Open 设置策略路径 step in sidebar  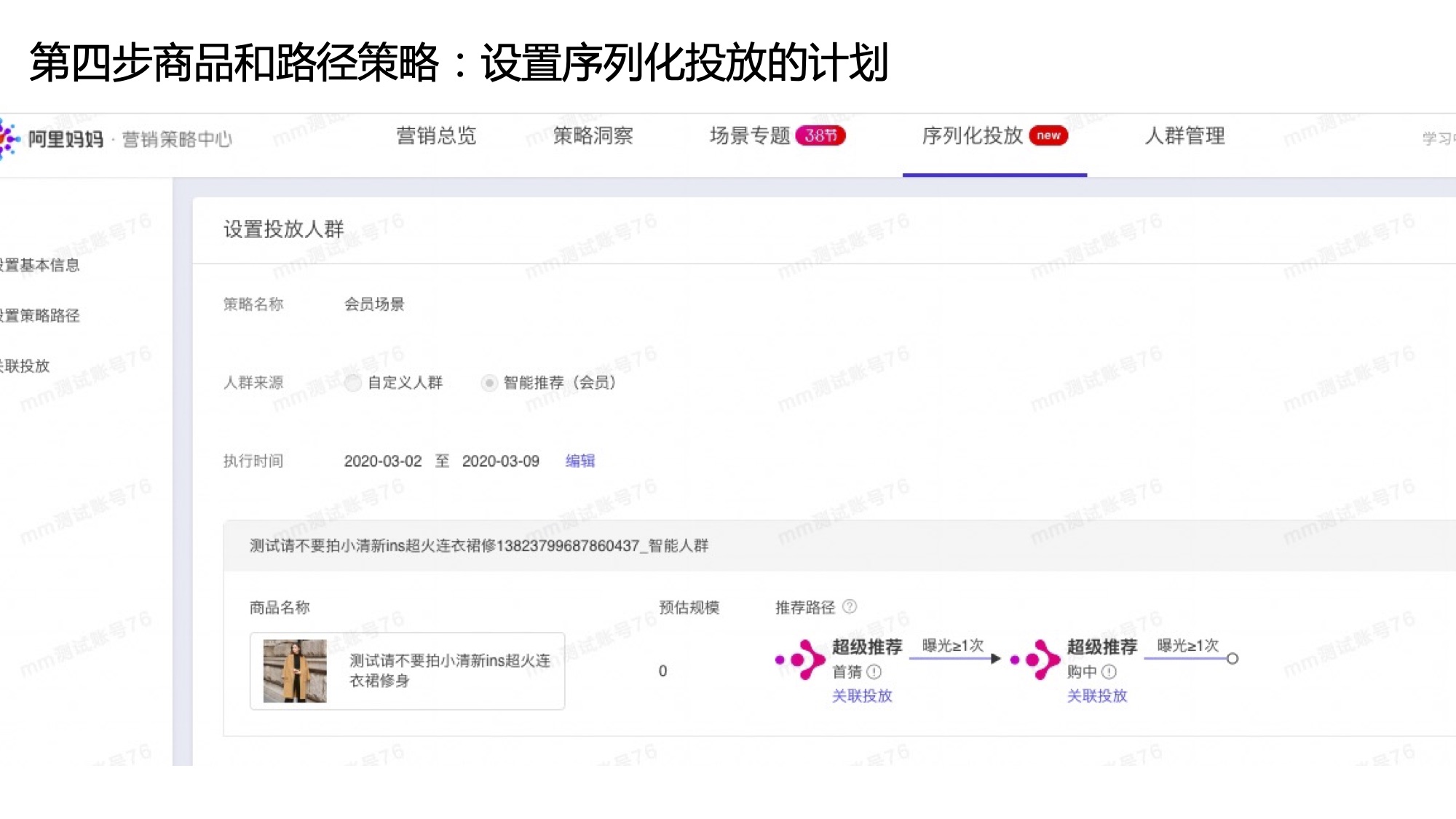point(40,315)
